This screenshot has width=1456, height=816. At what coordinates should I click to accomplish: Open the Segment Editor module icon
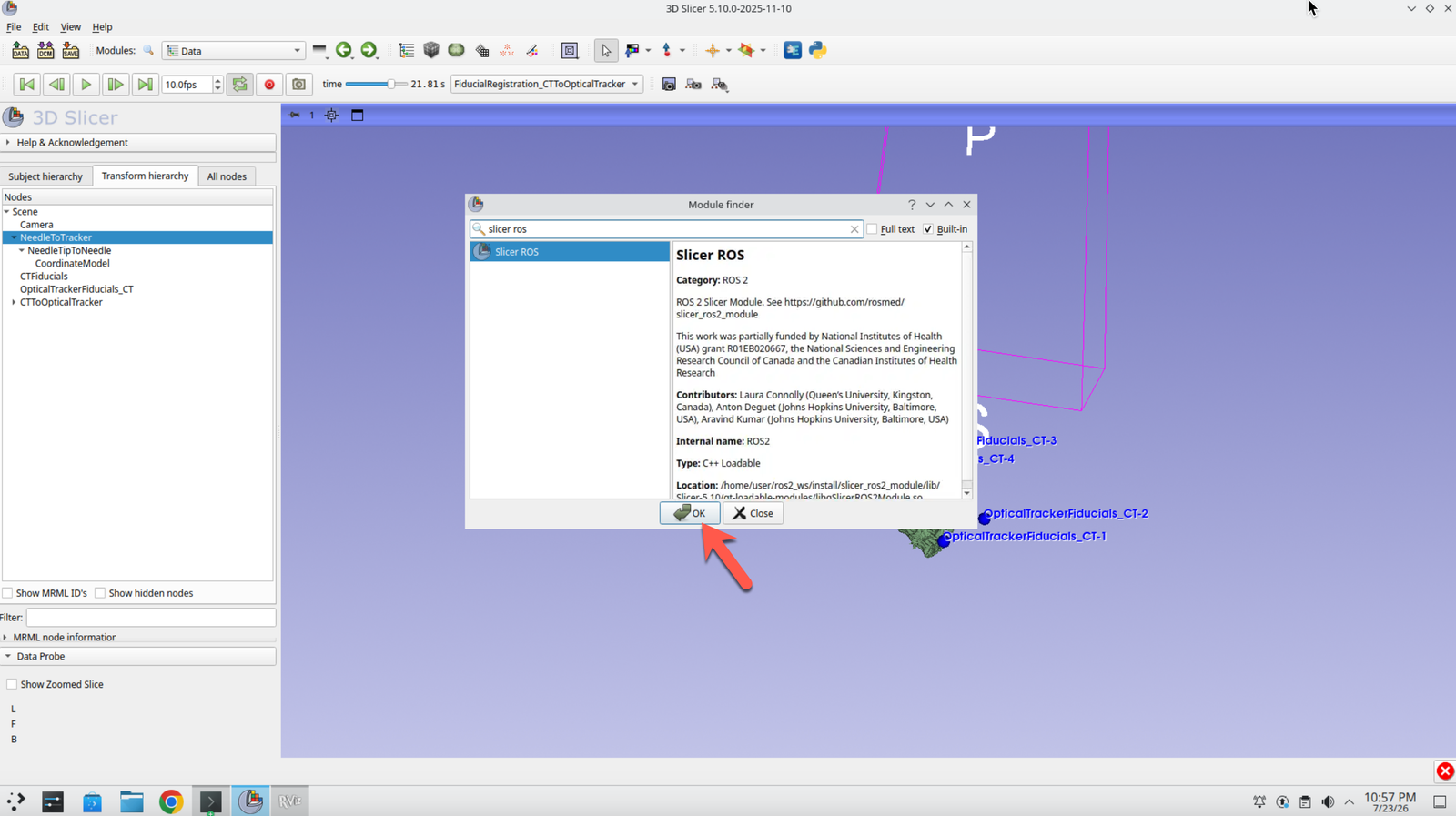[x=531, y=51]
